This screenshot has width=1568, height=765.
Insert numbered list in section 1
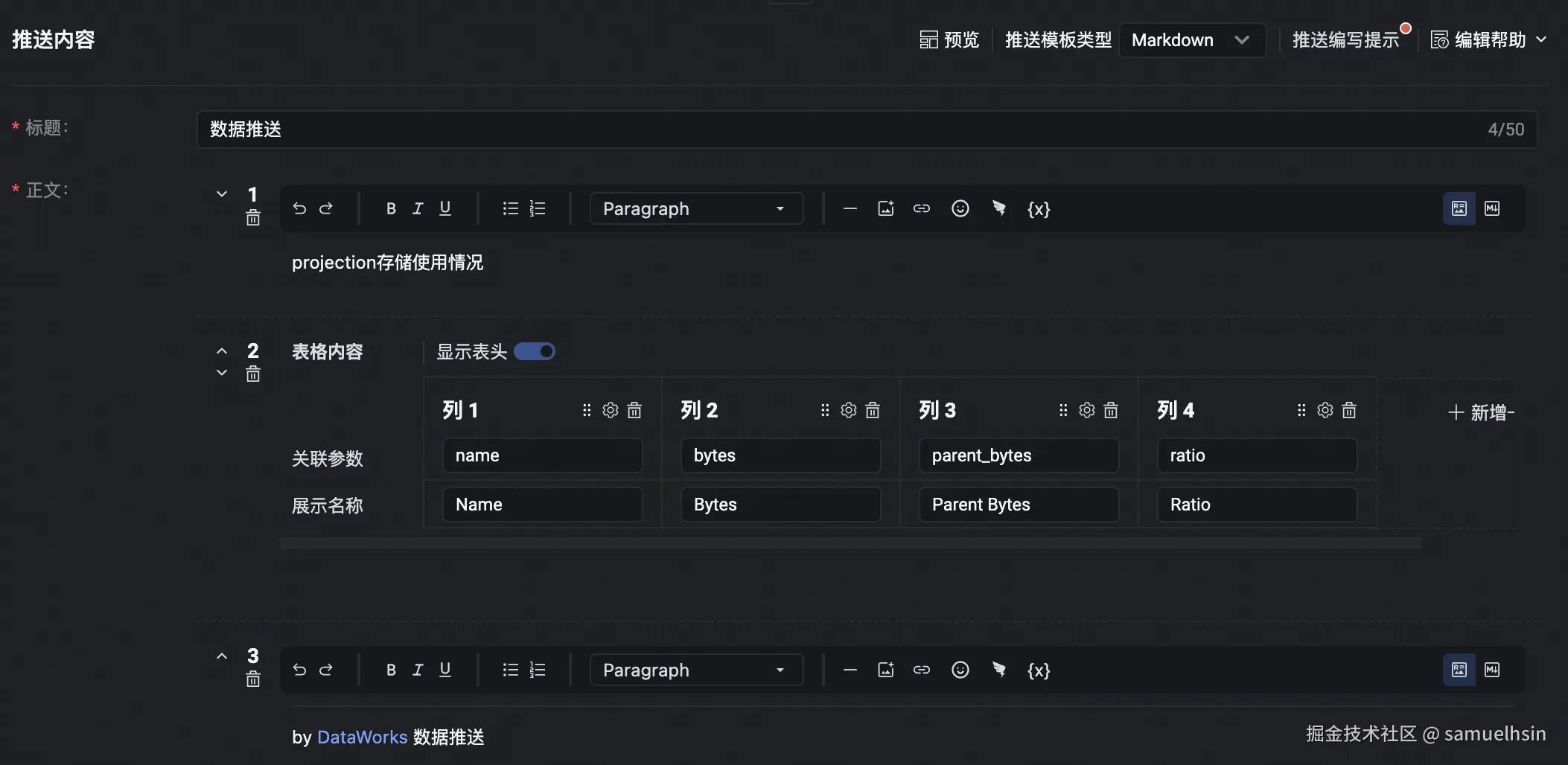[538, 208]
